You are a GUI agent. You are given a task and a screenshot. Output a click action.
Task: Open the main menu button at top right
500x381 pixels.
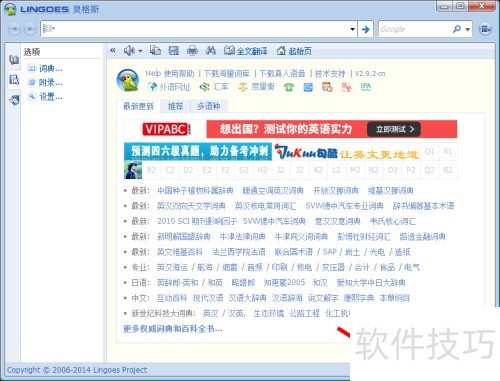pyautogui.click(x=485, y=29)
